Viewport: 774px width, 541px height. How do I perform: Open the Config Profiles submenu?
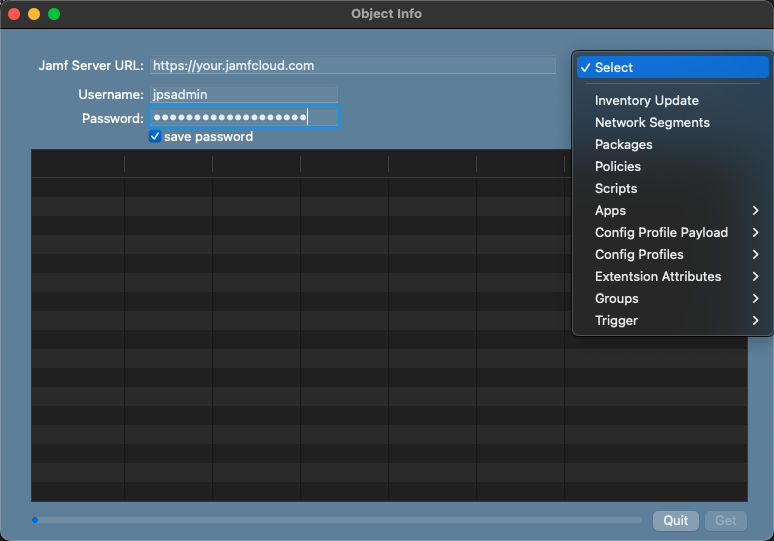(672, 255)
